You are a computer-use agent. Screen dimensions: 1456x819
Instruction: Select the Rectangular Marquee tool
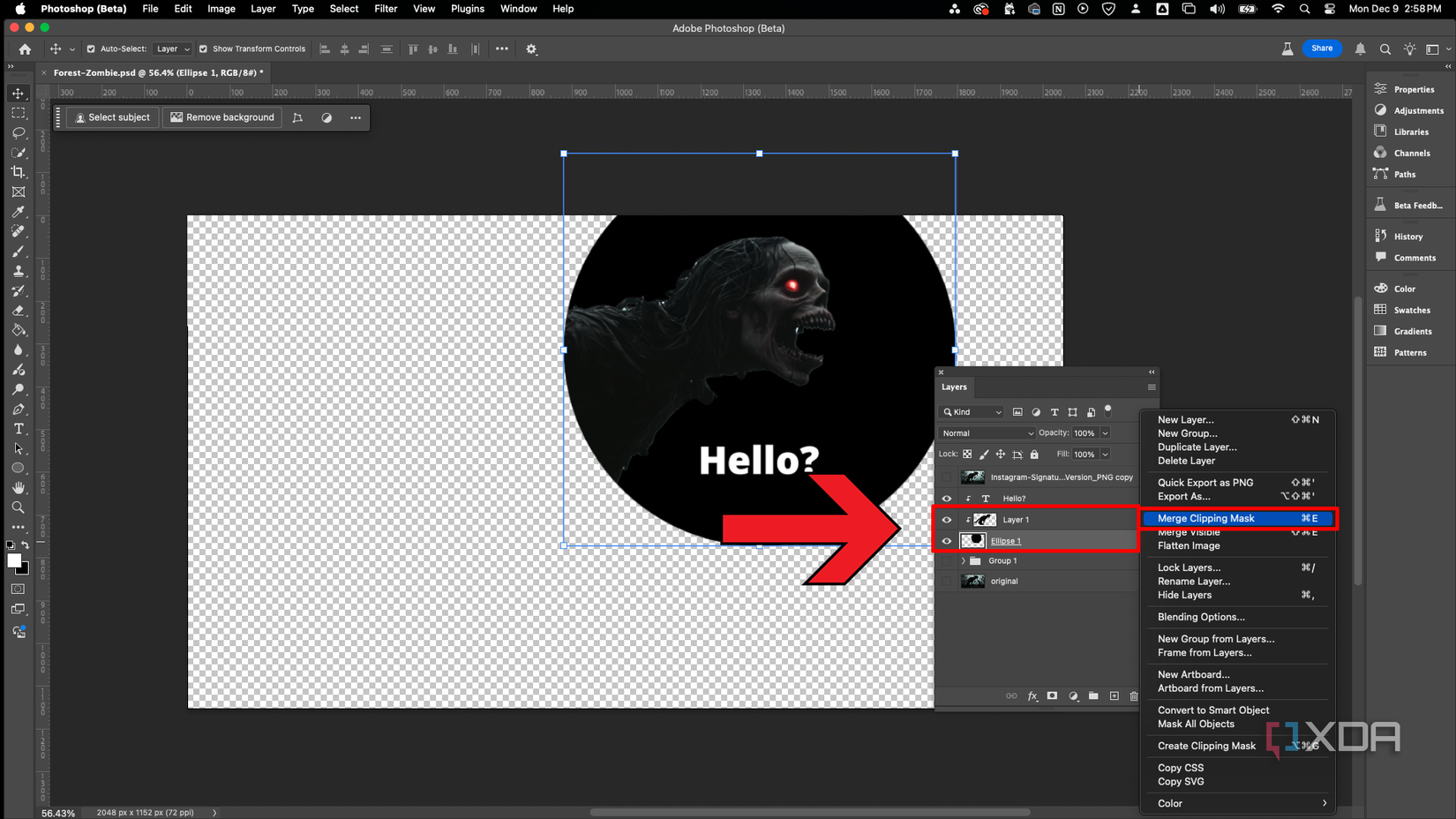click(x=19, y=113)
